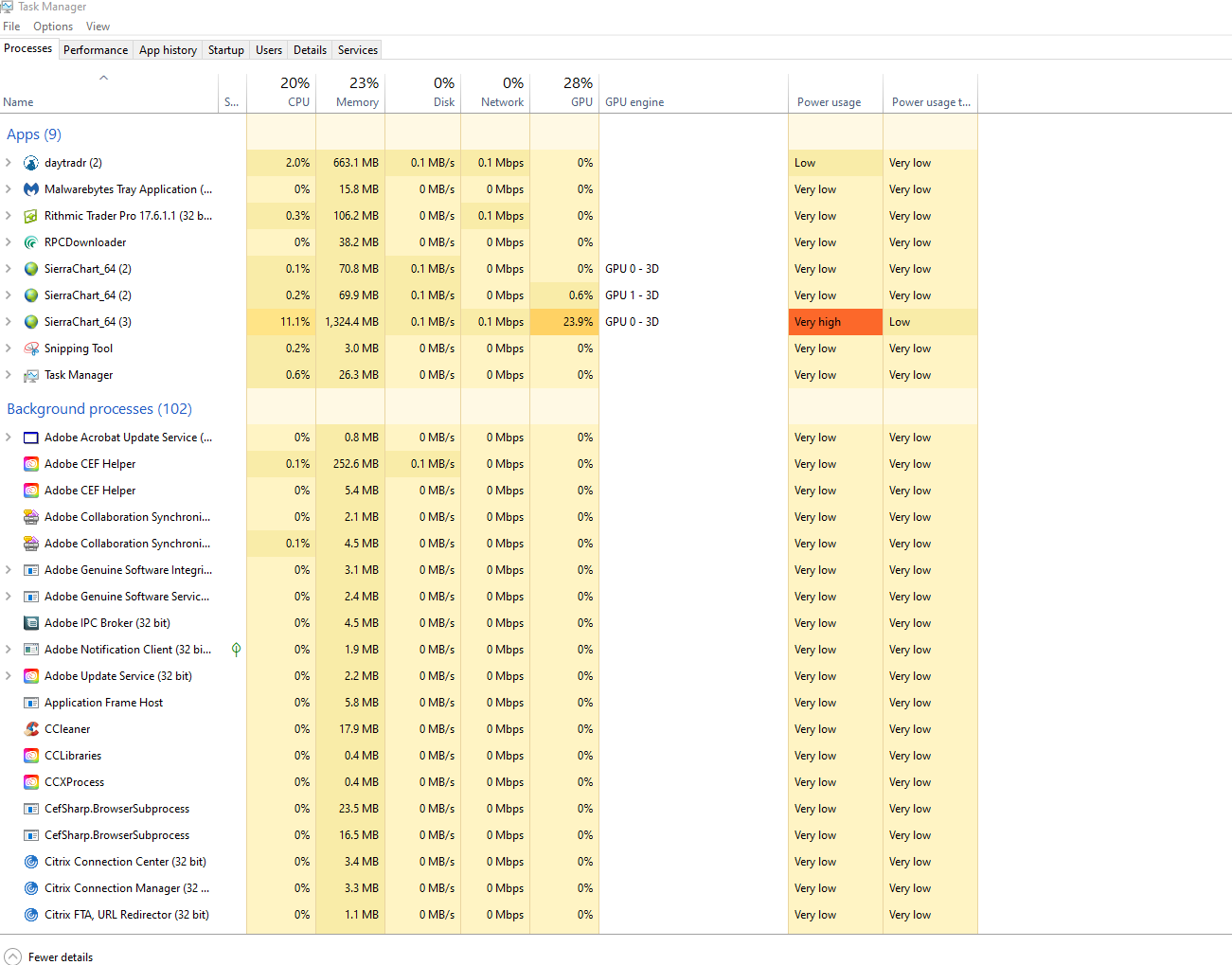Click the Citrix Connection Center icon
1232x965 pixels.
tap(31, 862)
